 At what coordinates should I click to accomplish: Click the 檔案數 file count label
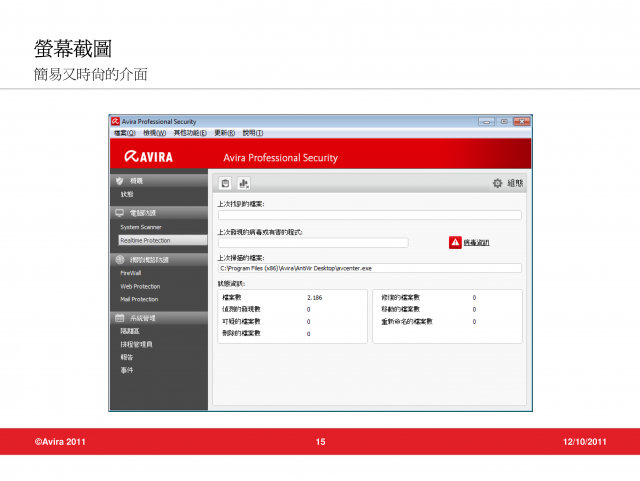click(232, 297)
